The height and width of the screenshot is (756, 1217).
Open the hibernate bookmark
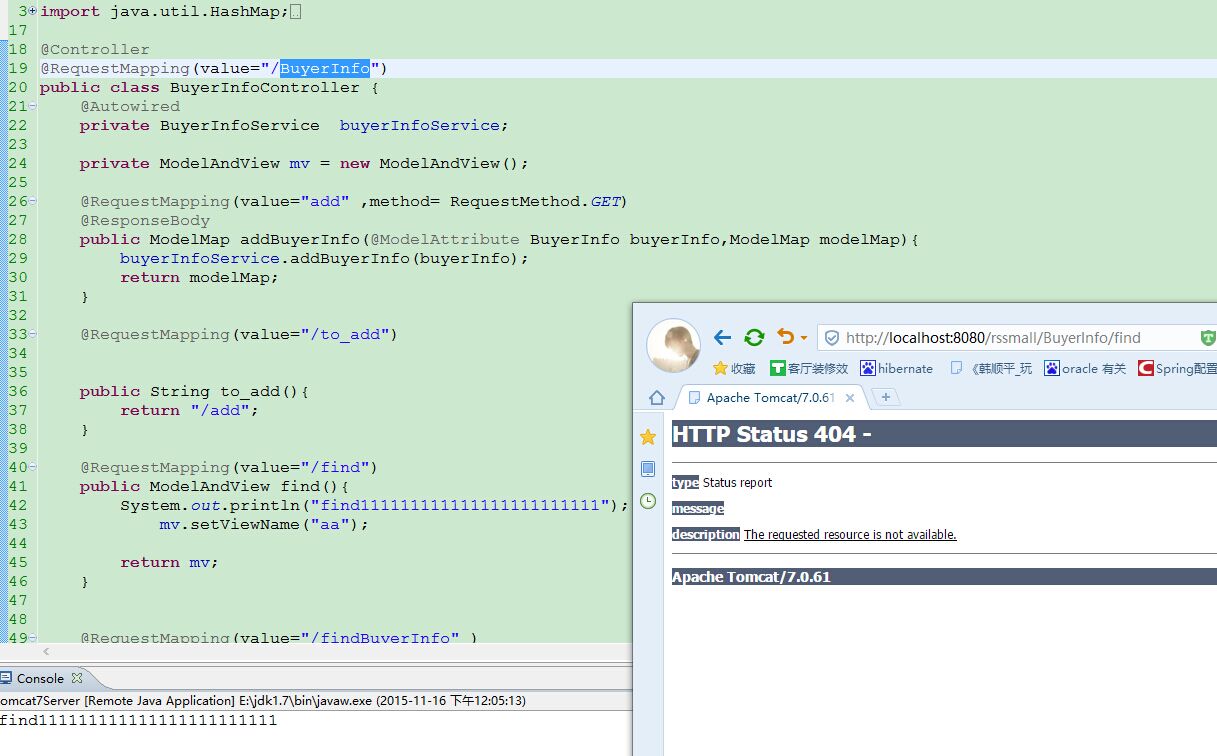point(896,368)
